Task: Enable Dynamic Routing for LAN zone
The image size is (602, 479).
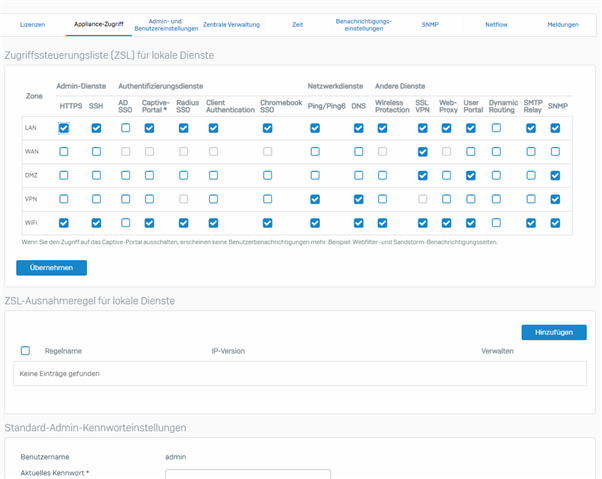Action: tap(496, 128)
